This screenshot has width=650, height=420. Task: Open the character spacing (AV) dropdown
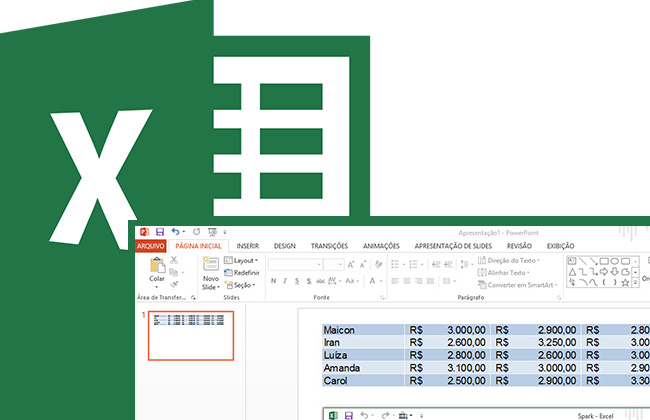(x=334, y=281)
